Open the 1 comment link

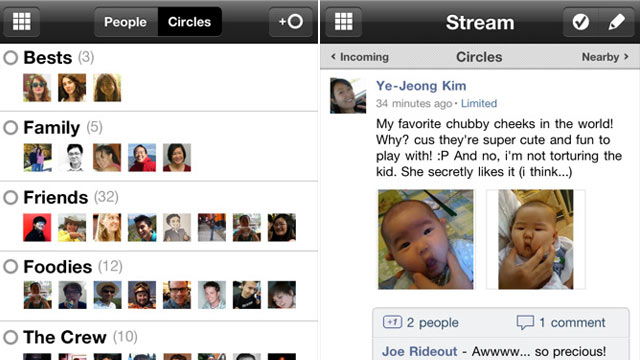[572, 322]
